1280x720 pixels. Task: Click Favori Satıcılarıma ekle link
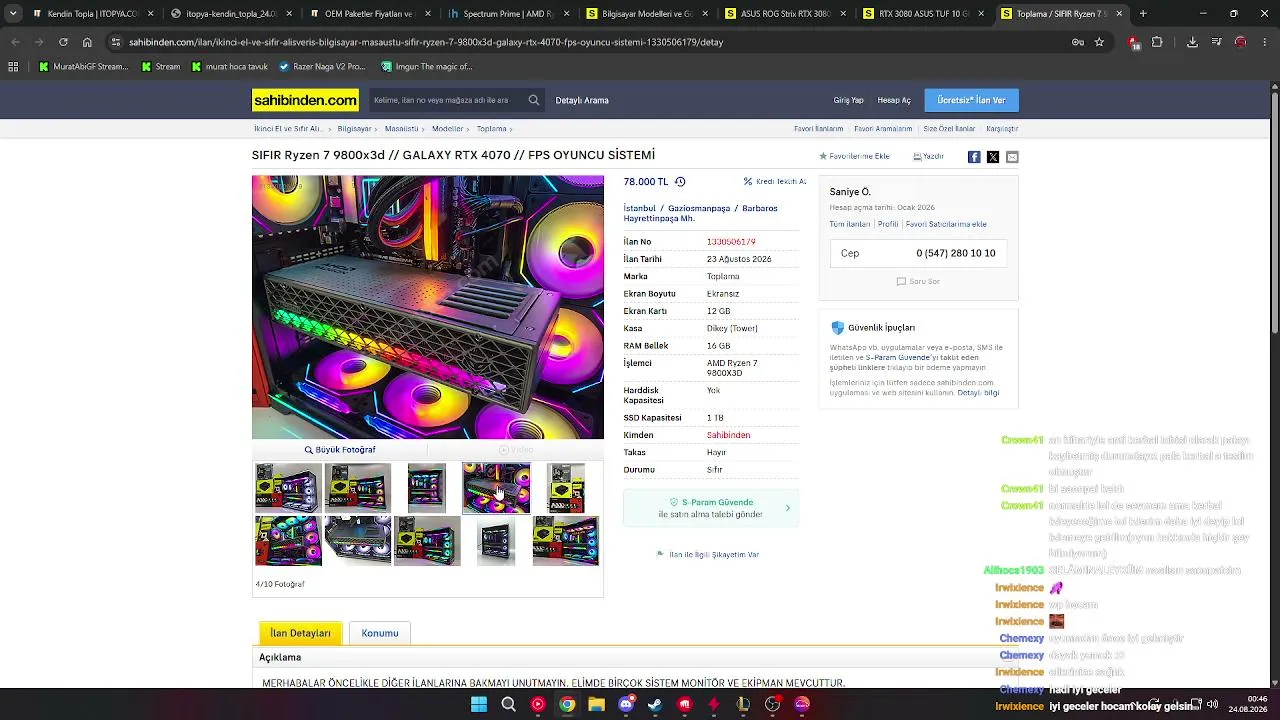pyautogui.click(x=946, y=224)
